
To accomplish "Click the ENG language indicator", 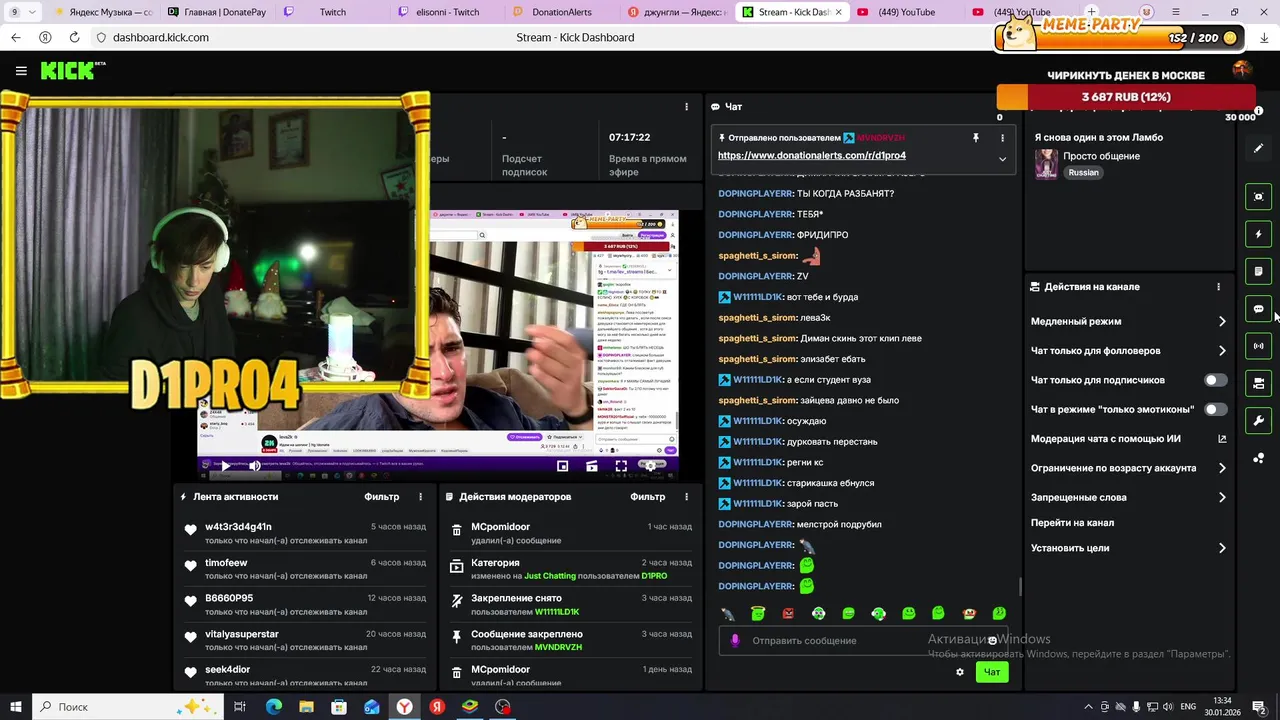I will pos(1188,707).
